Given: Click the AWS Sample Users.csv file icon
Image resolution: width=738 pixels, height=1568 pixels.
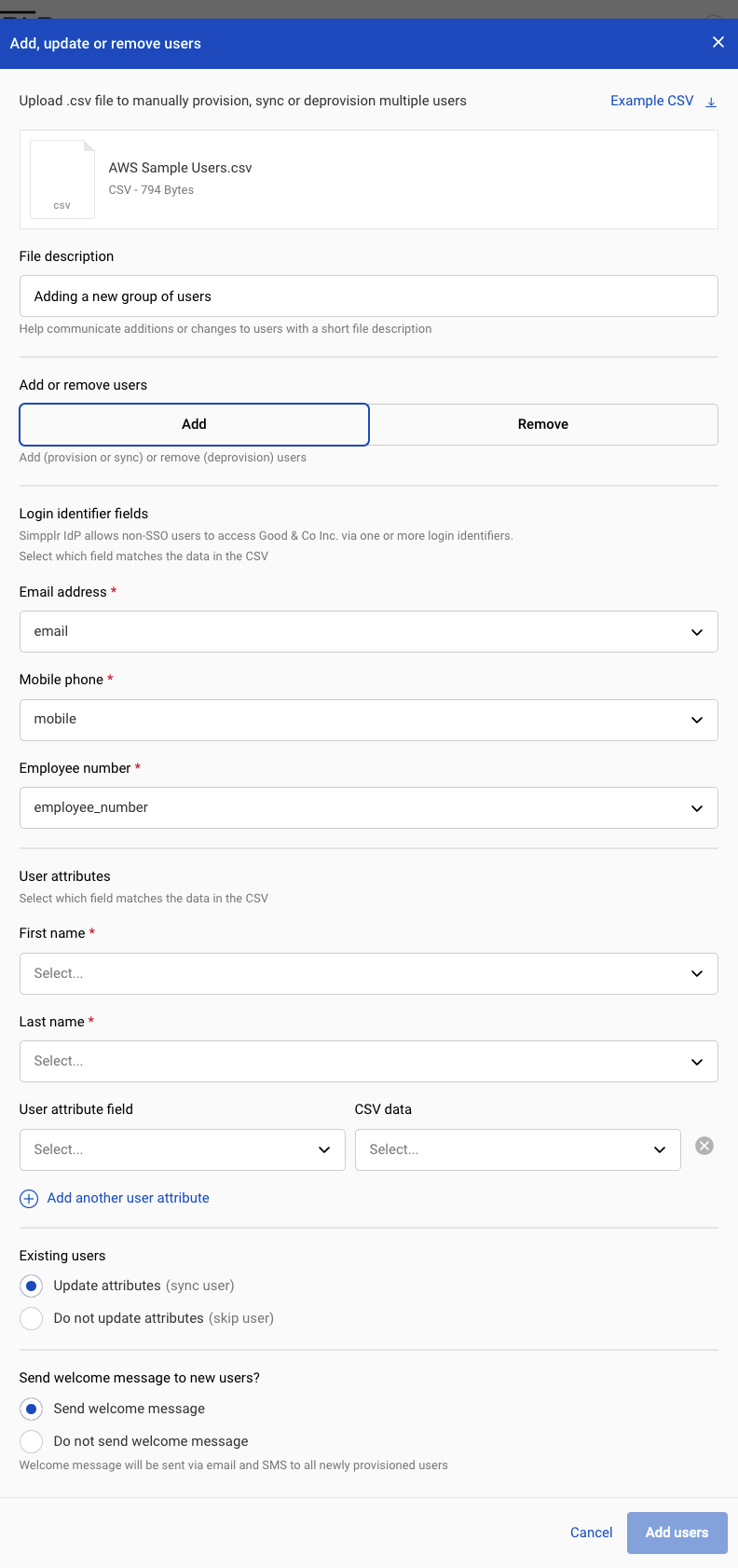Looking at the screenshot, I should [61, 178].
